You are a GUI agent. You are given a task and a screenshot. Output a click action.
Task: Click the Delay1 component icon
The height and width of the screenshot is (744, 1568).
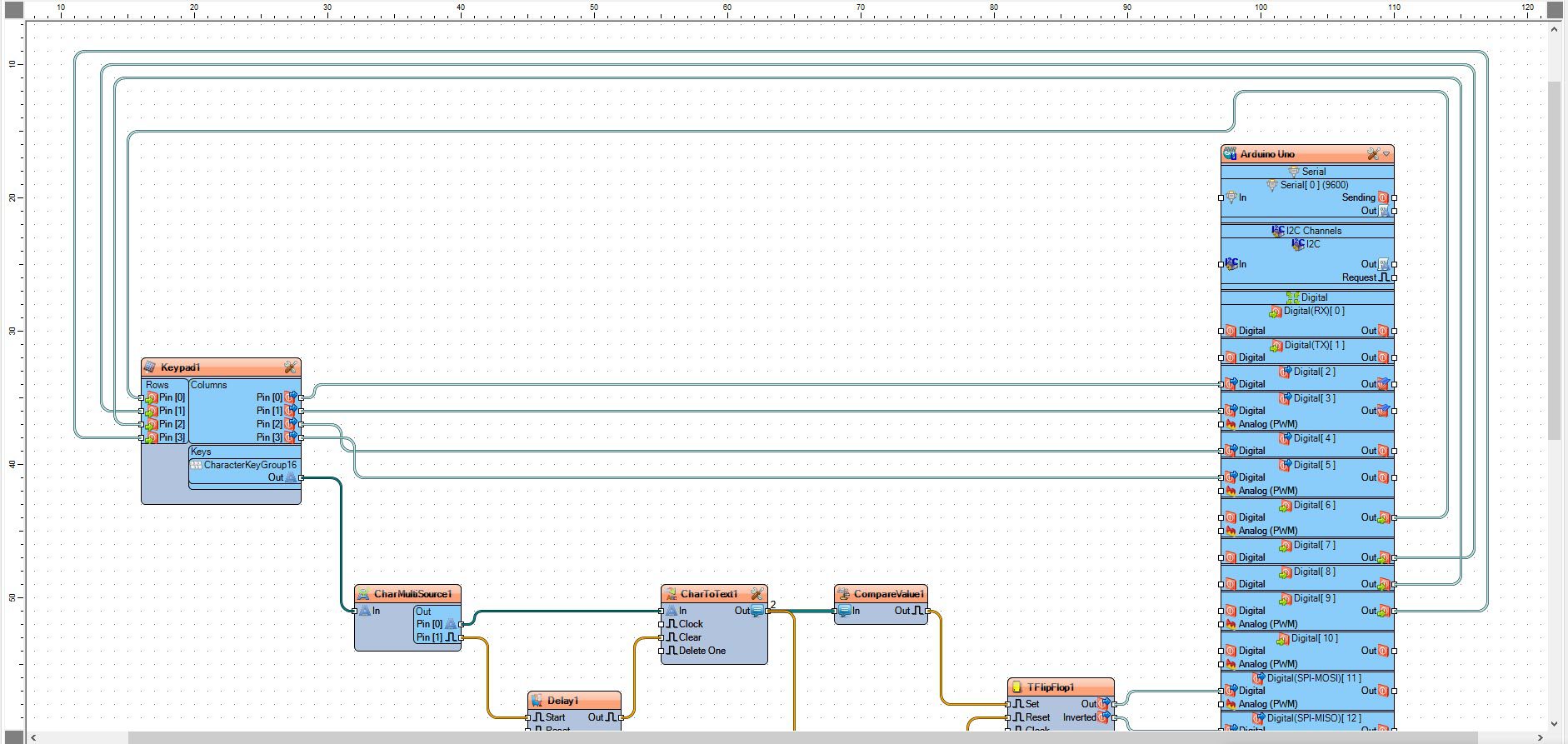[537, 701]
